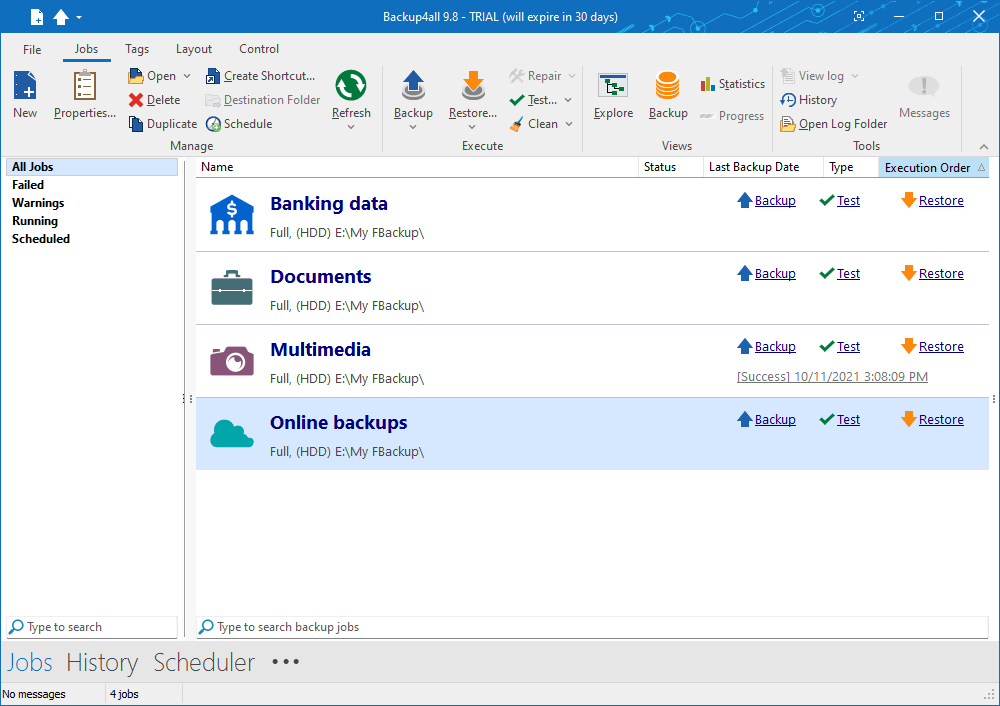The width and height of the screenshot is (1000, 706).
Task: Focus the sidebar Type to search field
Action: 92,627
